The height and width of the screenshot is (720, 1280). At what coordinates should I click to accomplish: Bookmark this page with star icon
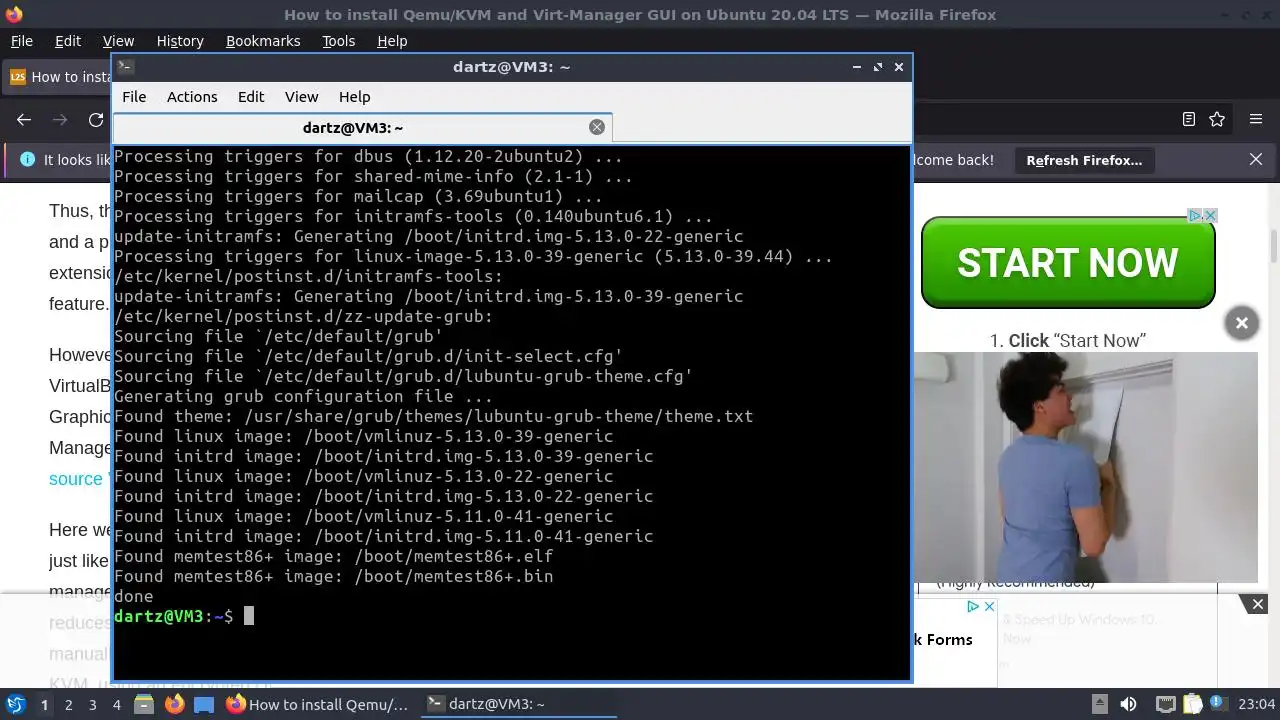pos(1217,119)
